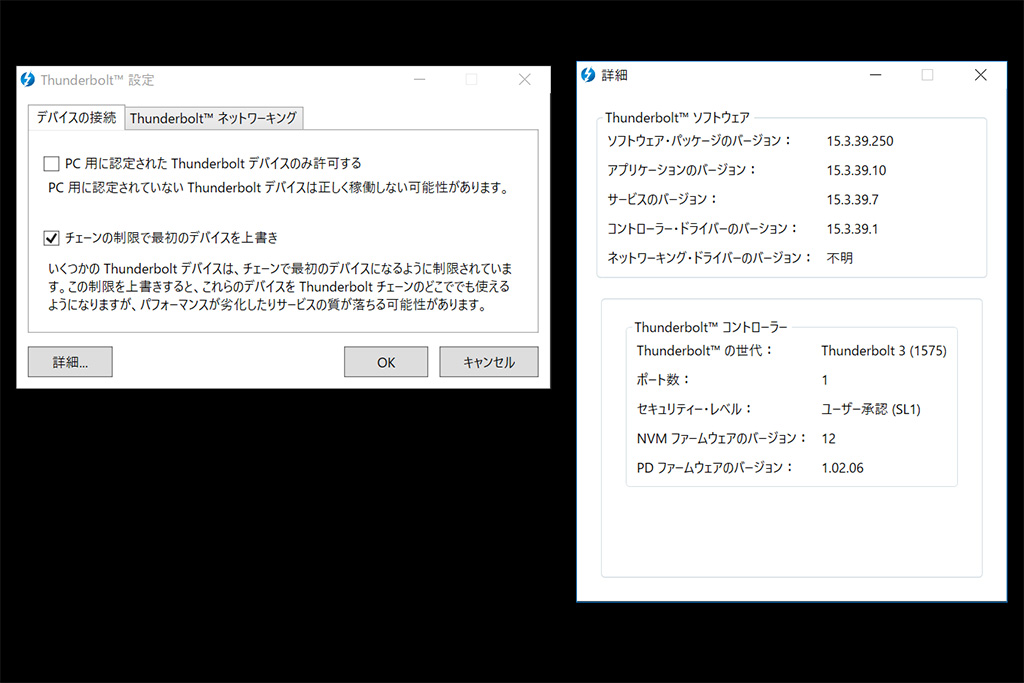This screenshot has height=683, width=1024.
Task: Click the ソフトウェア・パッケージのバージョン label
Action: click(699, 140)
